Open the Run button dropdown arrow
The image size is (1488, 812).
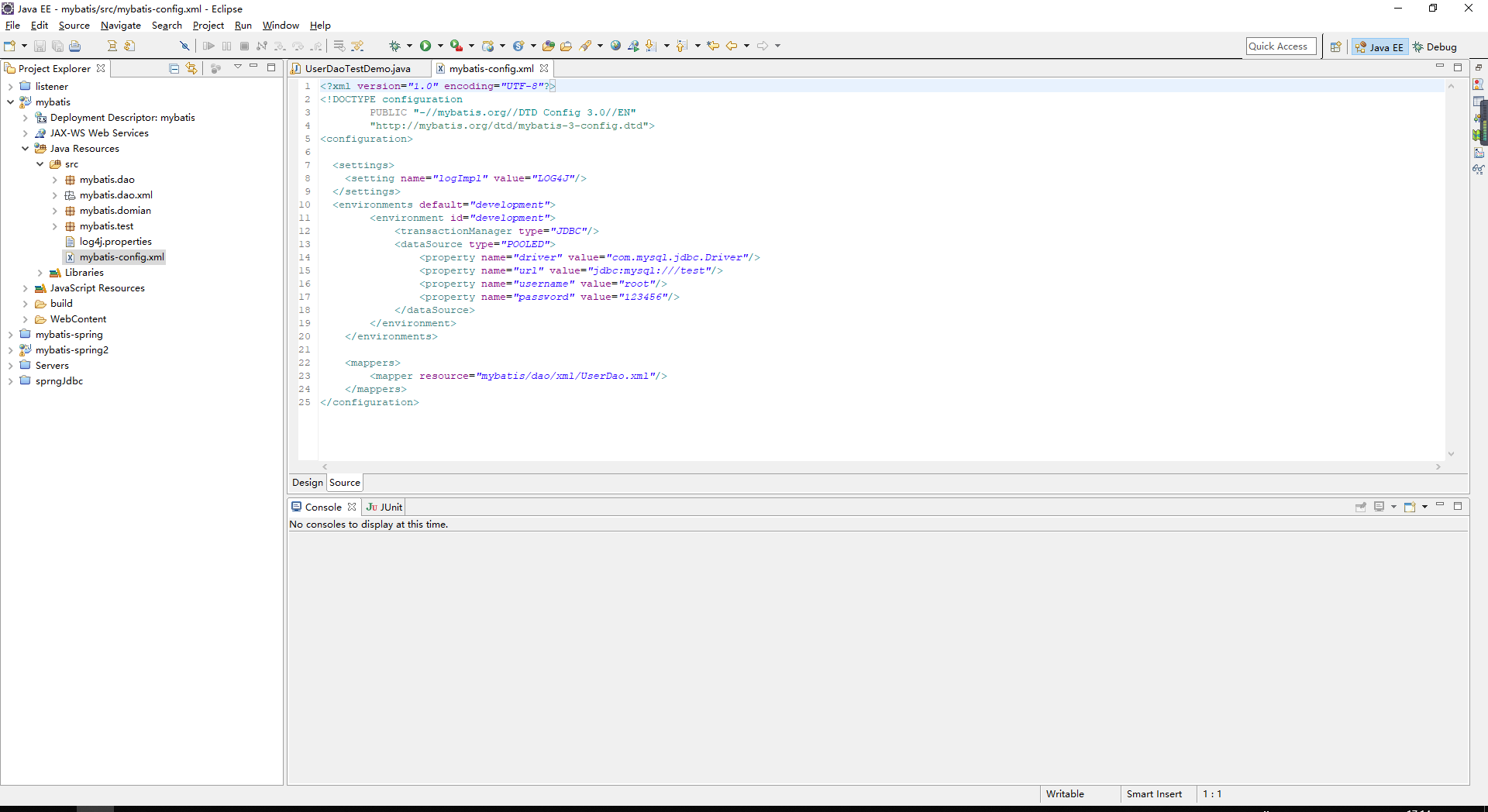440,46
